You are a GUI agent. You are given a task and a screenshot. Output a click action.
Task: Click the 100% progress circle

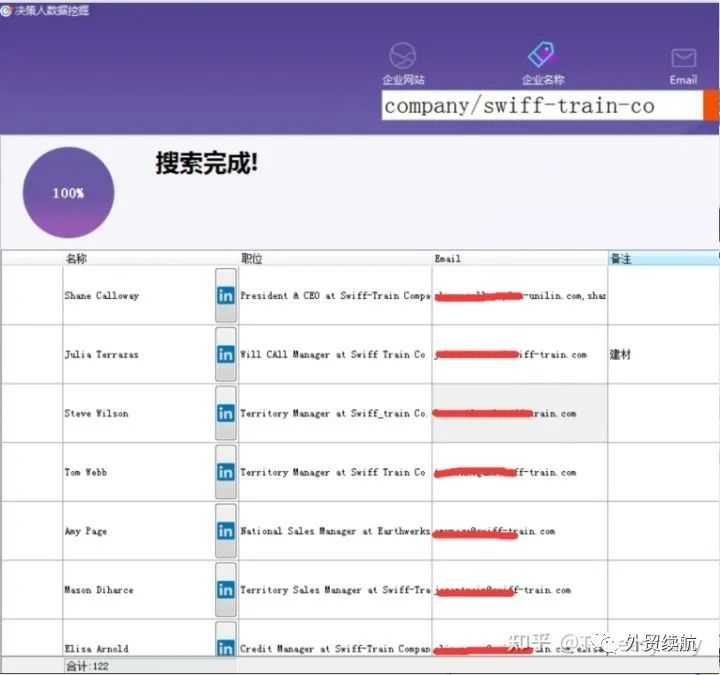pyautogui.click(x=68, y=192)
